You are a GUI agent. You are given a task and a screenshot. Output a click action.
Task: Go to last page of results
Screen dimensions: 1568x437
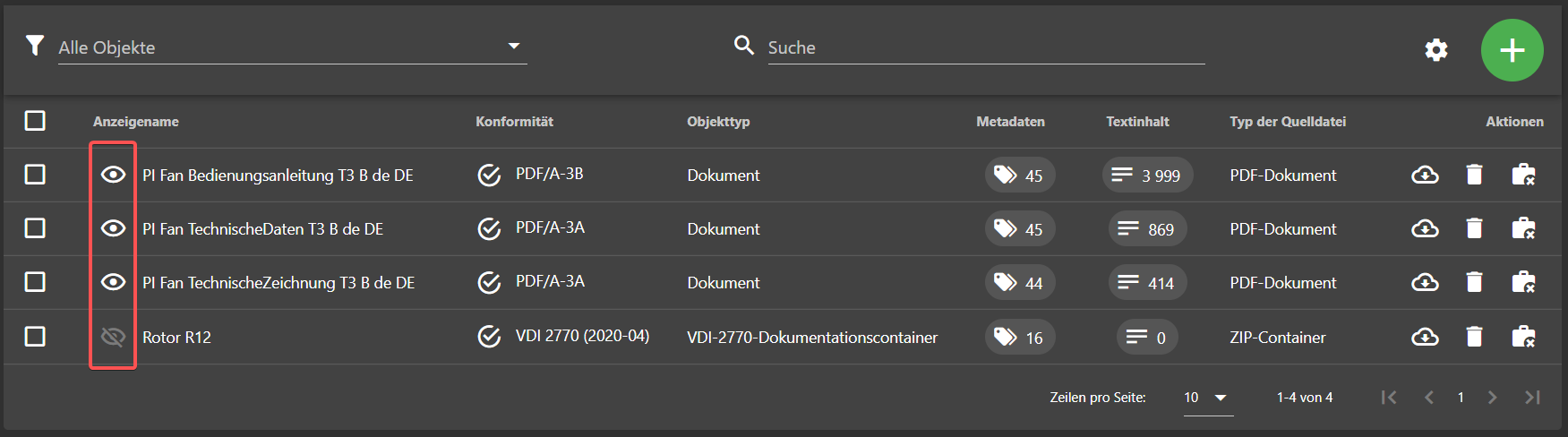pyautogui.click(x=1532, y=397)
